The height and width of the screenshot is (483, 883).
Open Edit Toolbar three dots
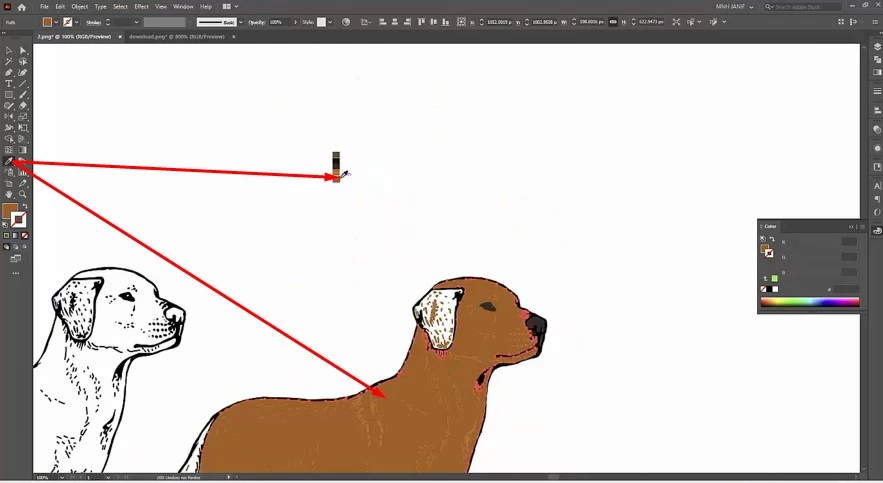coord(16,273)
